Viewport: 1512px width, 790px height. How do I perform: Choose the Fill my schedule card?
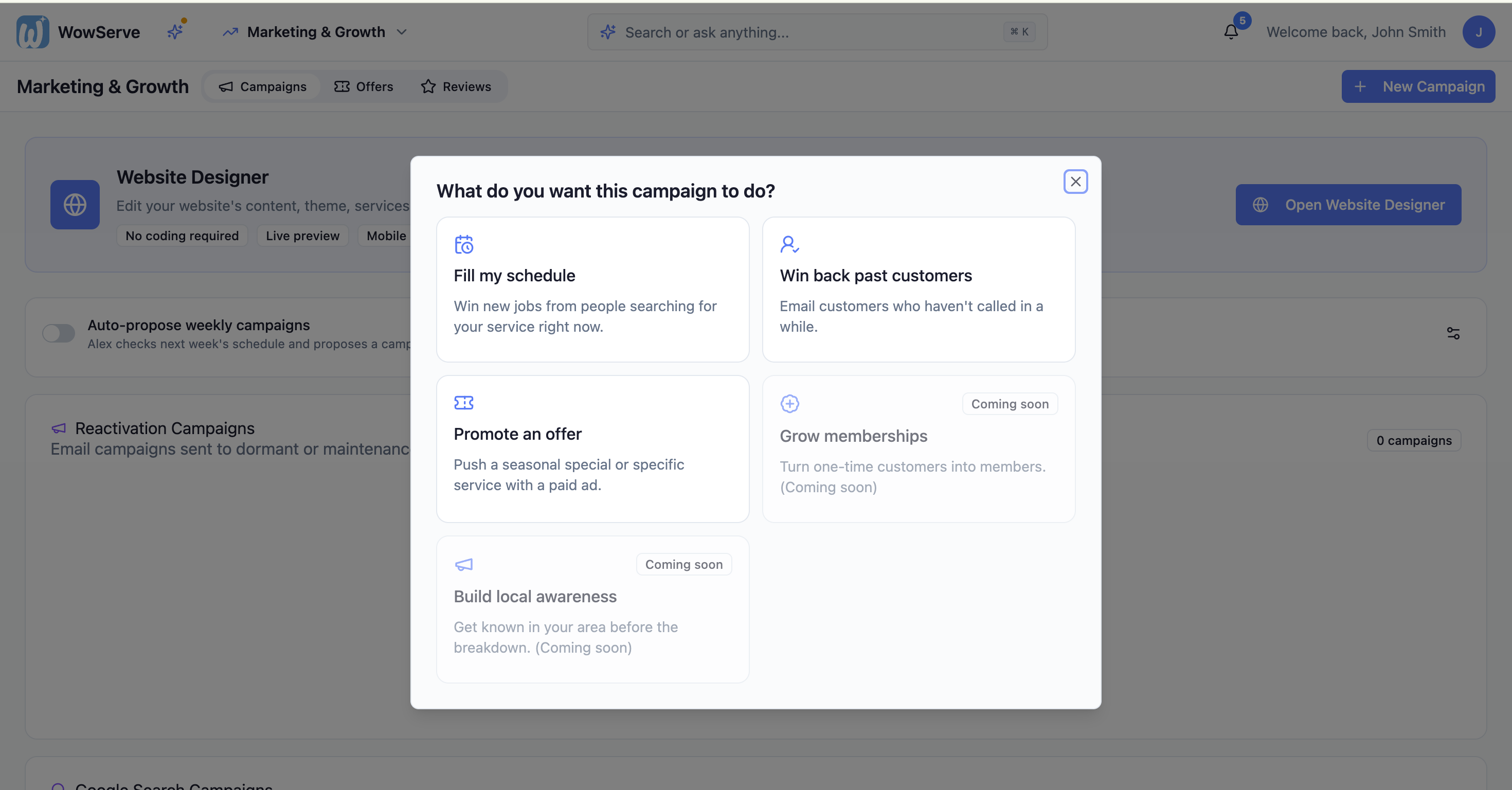(x=593, y=290)
